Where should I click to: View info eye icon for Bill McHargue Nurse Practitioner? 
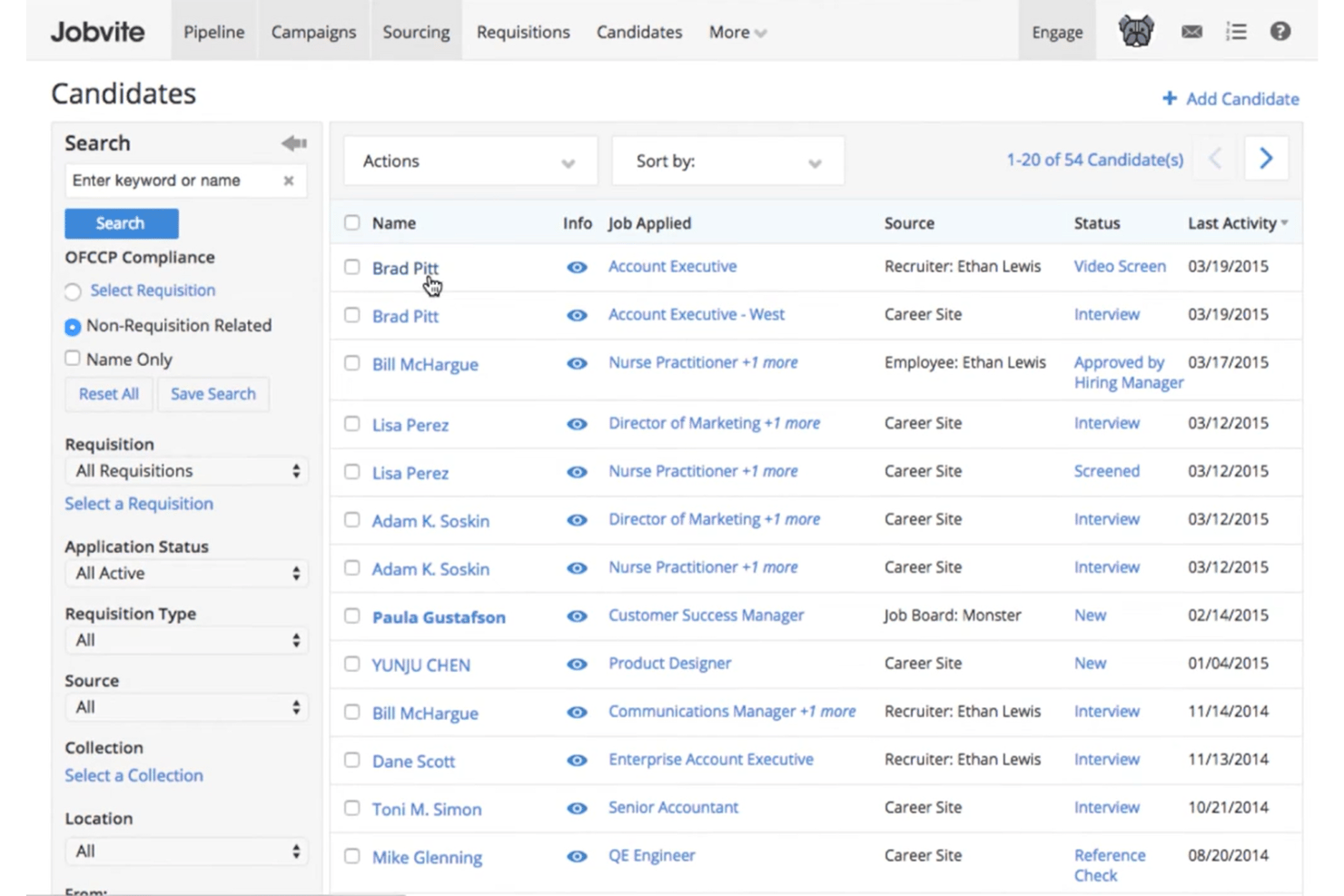(x=577, y=363)
